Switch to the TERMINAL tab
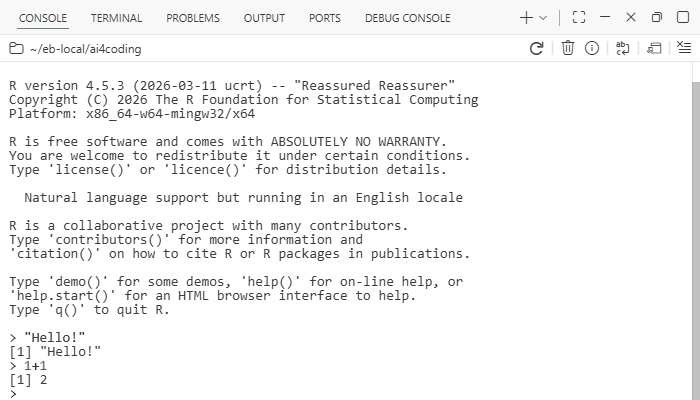 (x=116, y=18)
